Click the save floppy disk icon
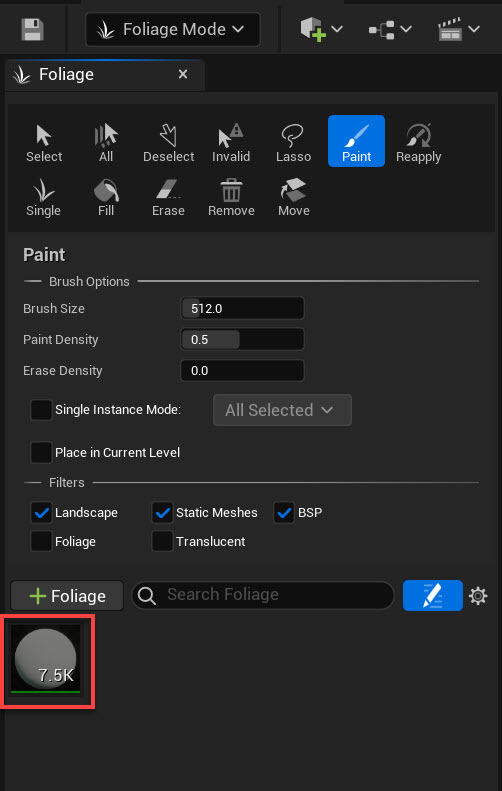 coord(32,29)
